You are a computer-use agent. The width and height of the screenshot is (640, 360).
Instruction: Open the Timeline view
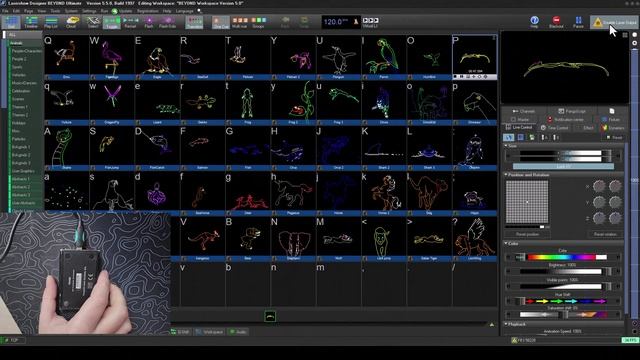(31, 22)
